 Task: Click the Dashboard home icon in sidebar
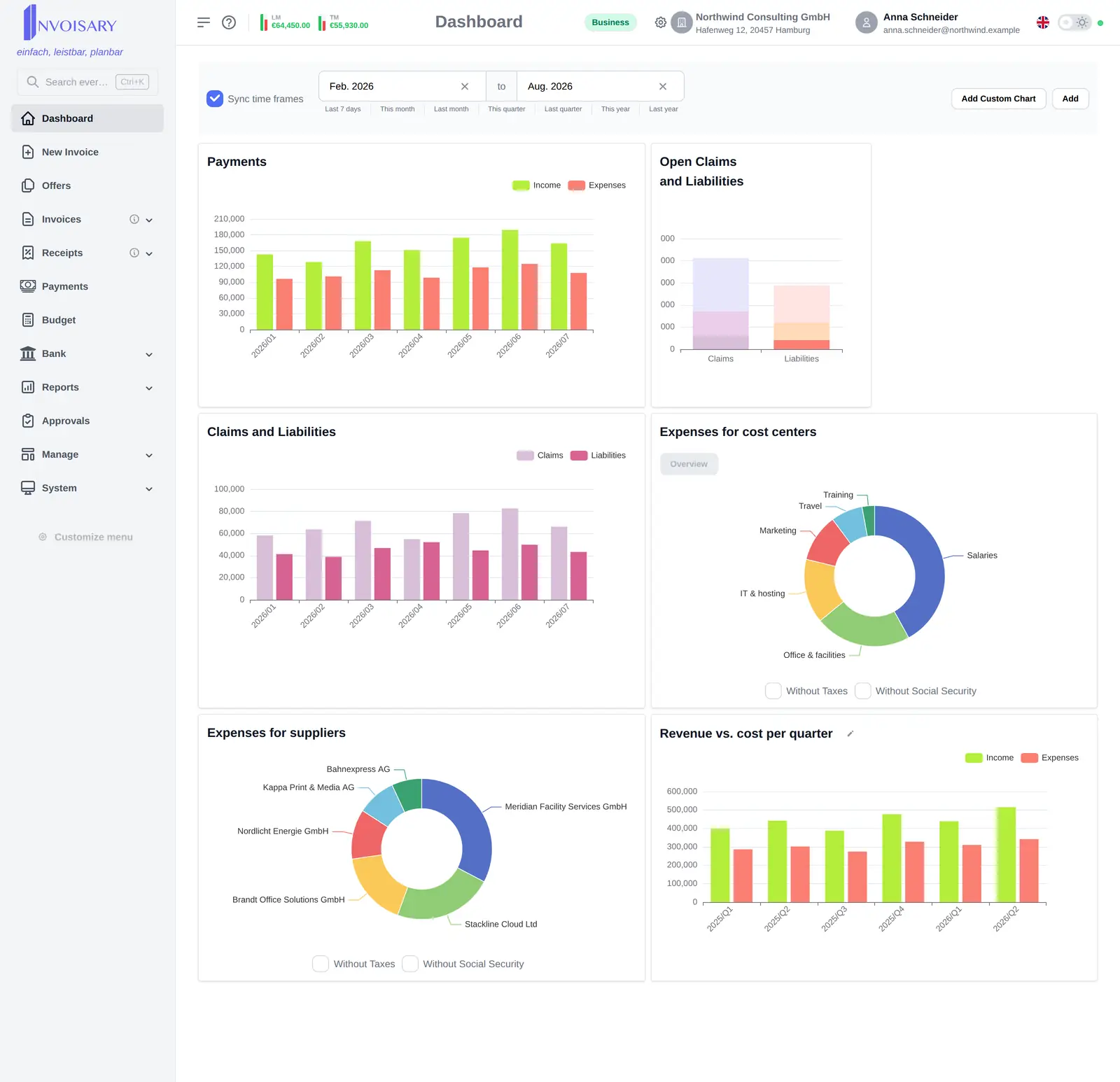(x=28, y=118)
